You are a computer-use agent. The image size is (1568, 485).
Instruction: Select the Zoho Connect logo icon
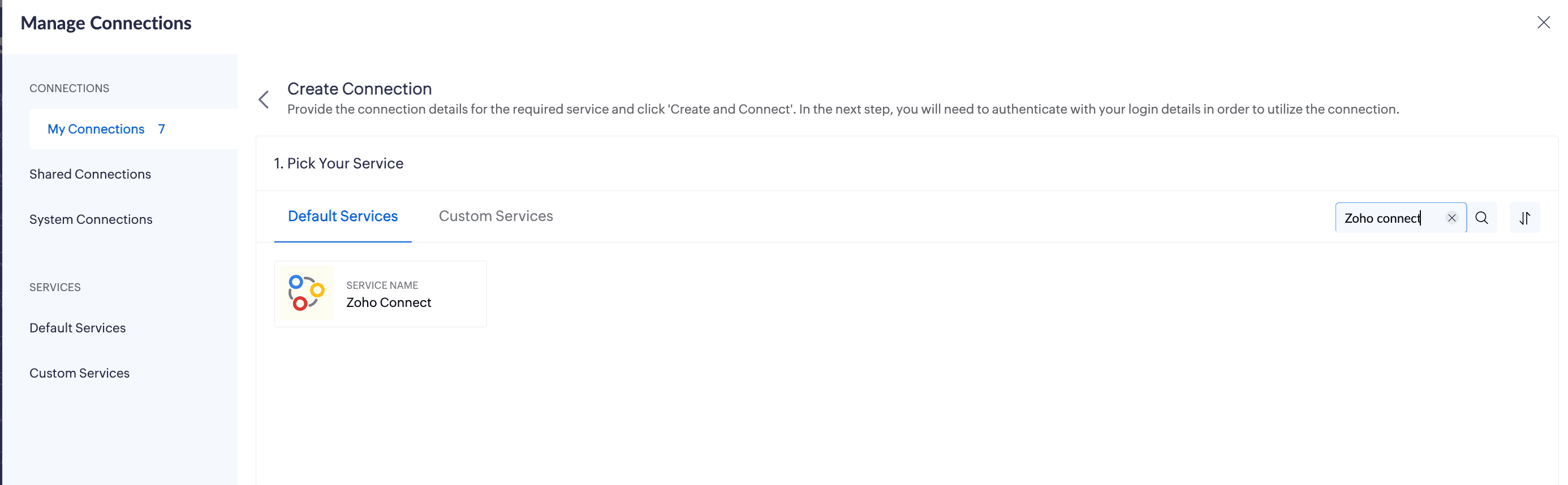click(x=306, y=293)
